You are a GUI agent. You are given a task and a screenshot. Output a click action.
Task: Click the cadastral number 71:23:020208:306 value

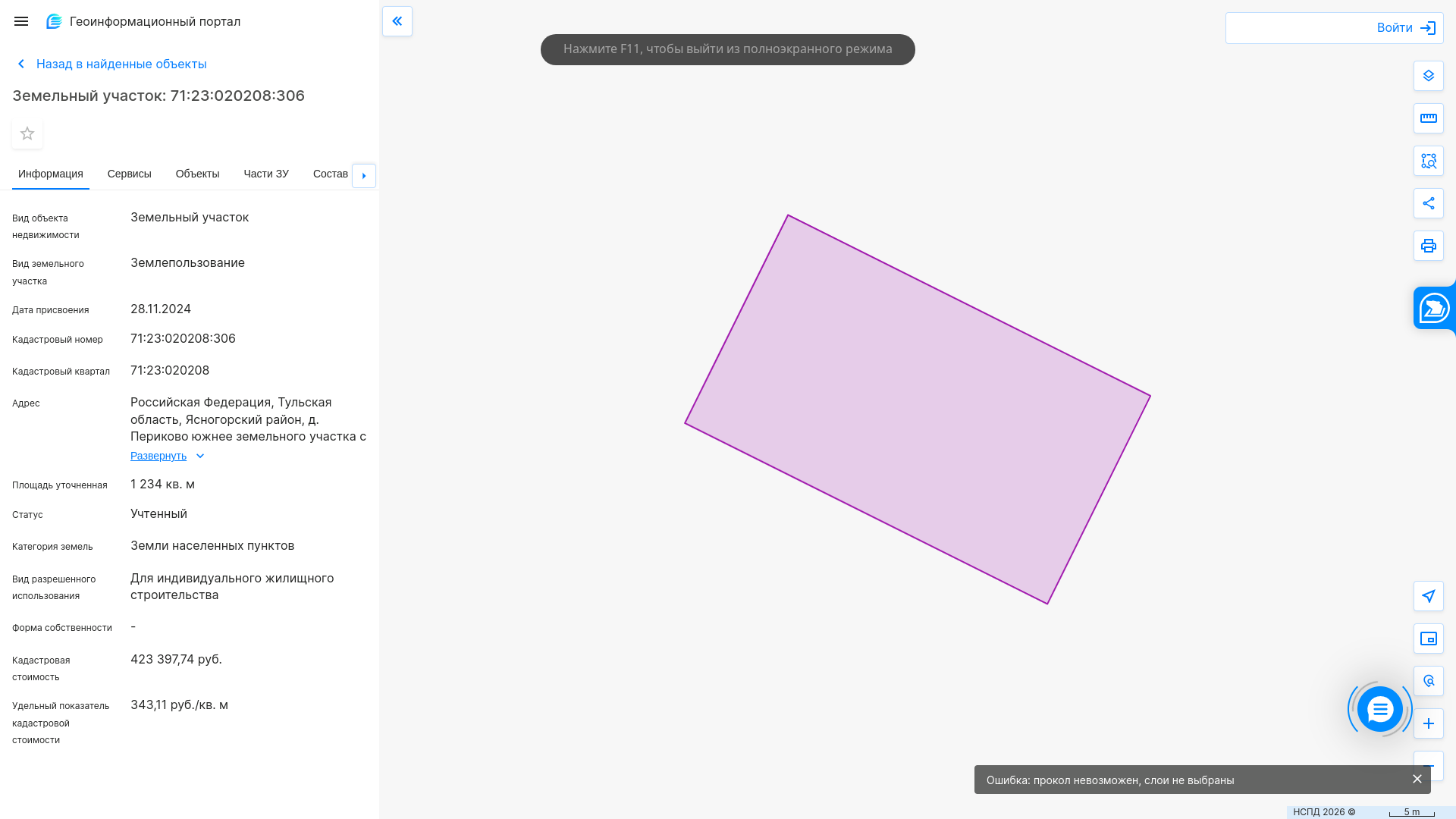[183, 338]
